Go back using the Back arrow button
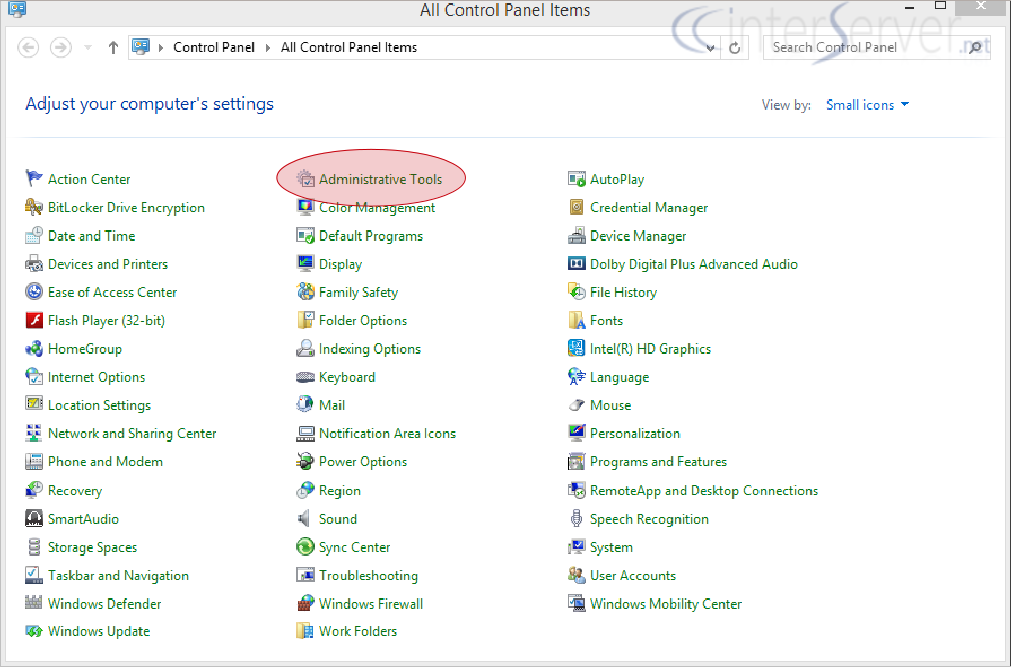1011x668 pixels. pyautogui.click(x=28, y=48)
